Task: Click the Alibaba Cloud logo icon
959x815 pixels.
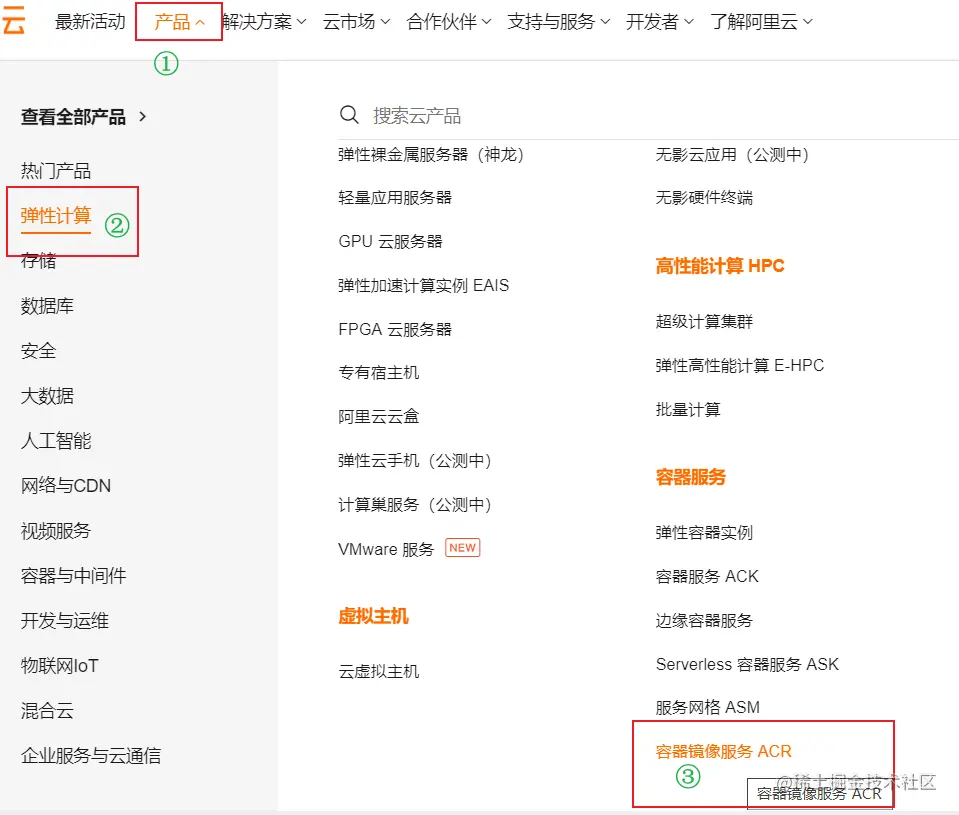Action: click(x=13, y=21)
